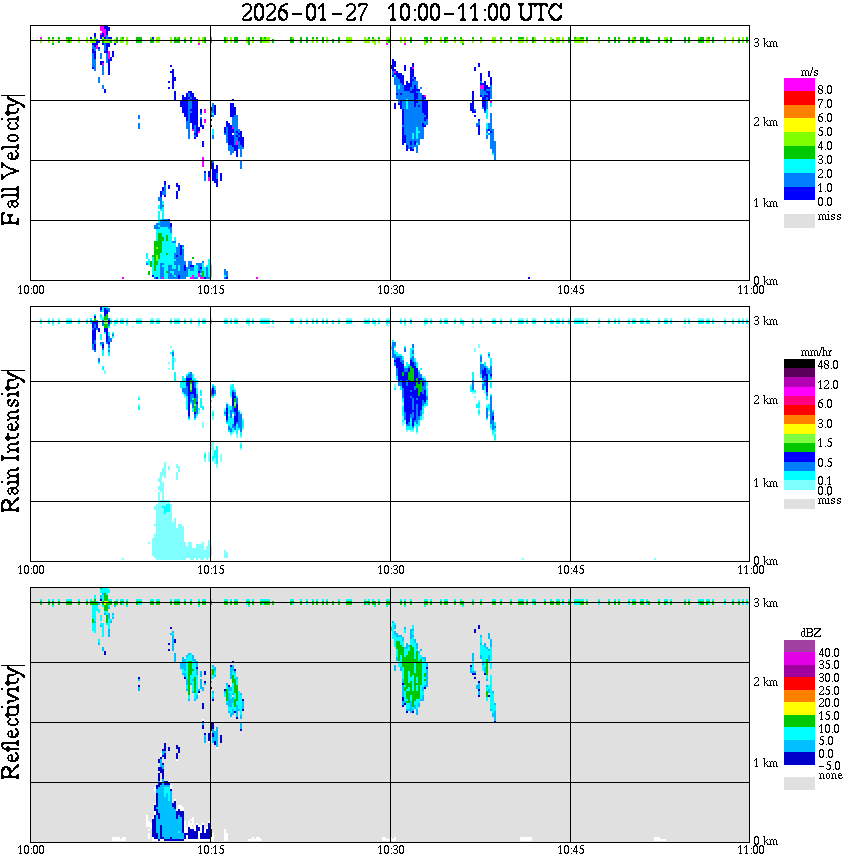Select the top purple swatch in dBZ legend

(x=799, y=646)
